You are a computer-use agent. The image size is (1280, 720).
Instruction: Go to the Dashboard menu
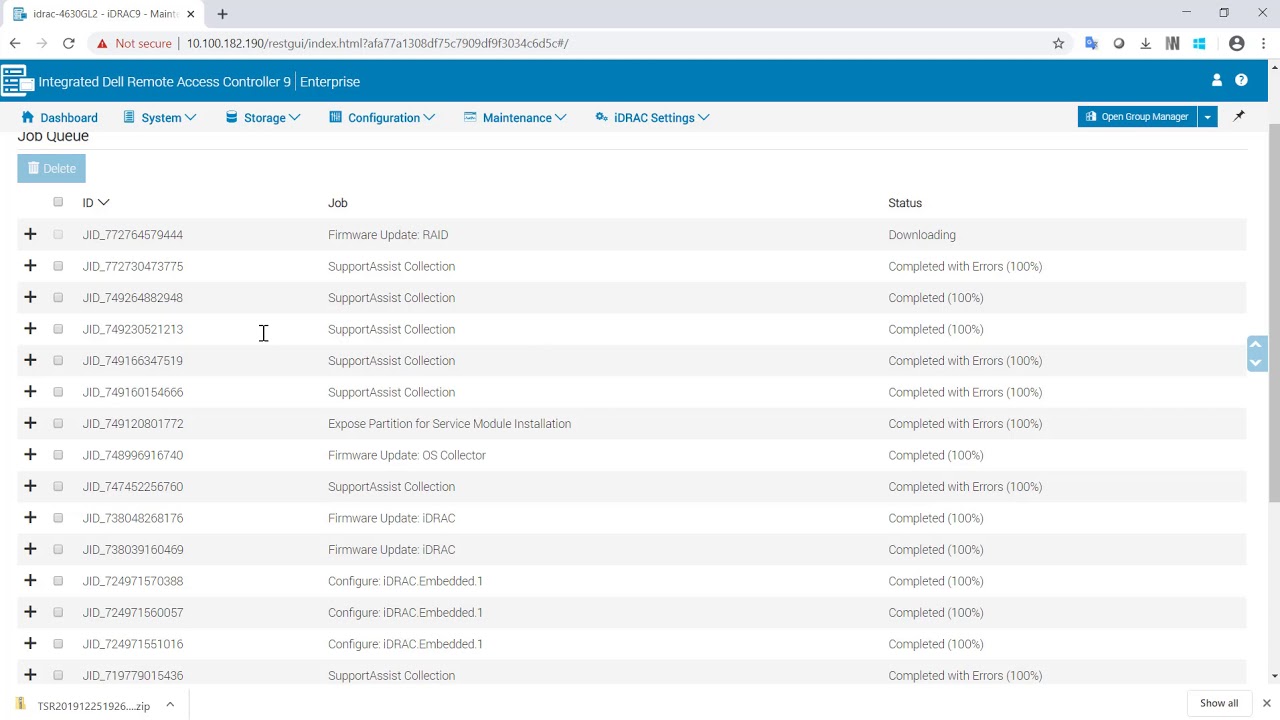tap(60, 118)
